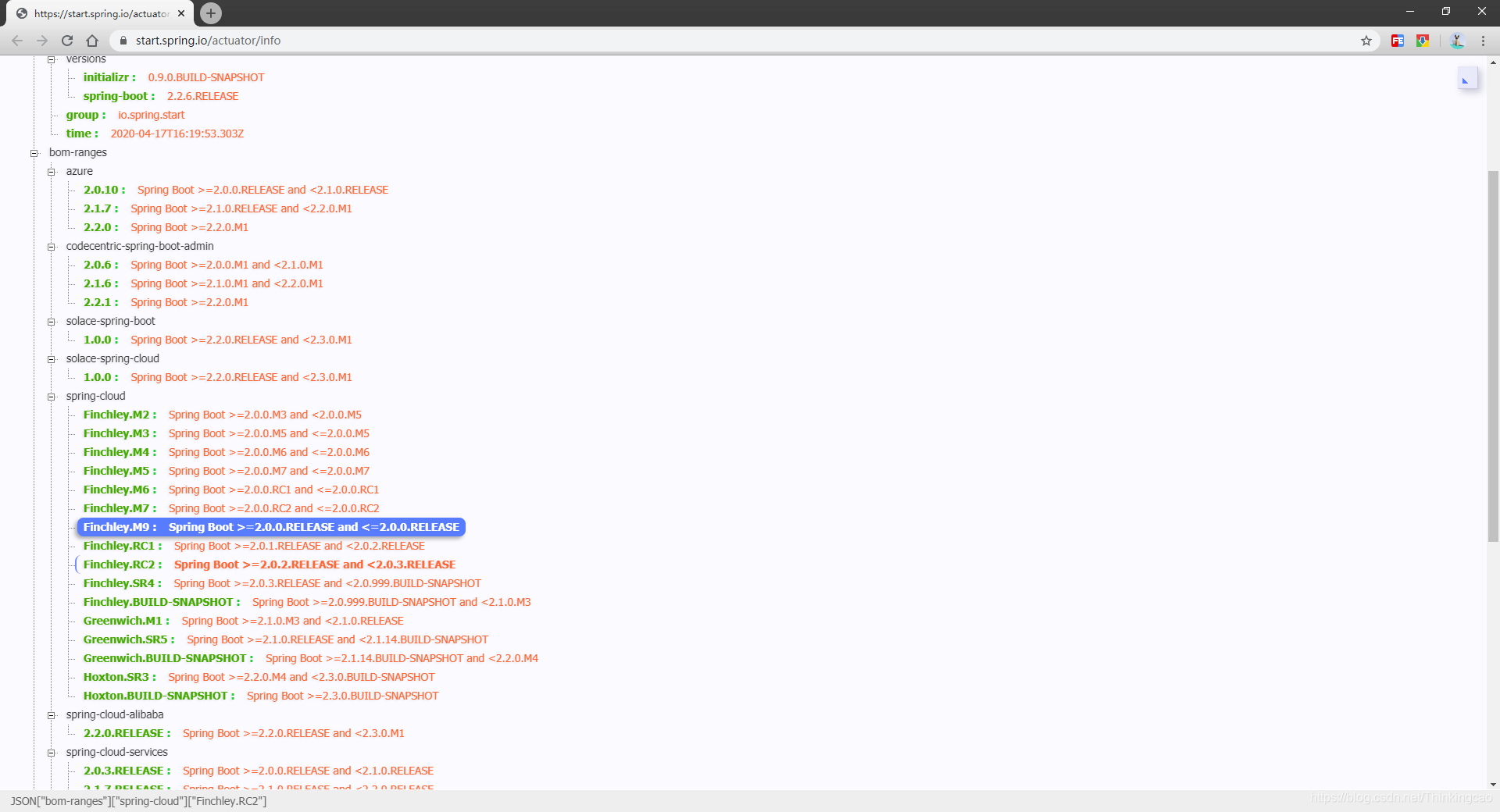Open the red FE extension icon
This screenshot has width=1500, height=812.
[1398, 41]
